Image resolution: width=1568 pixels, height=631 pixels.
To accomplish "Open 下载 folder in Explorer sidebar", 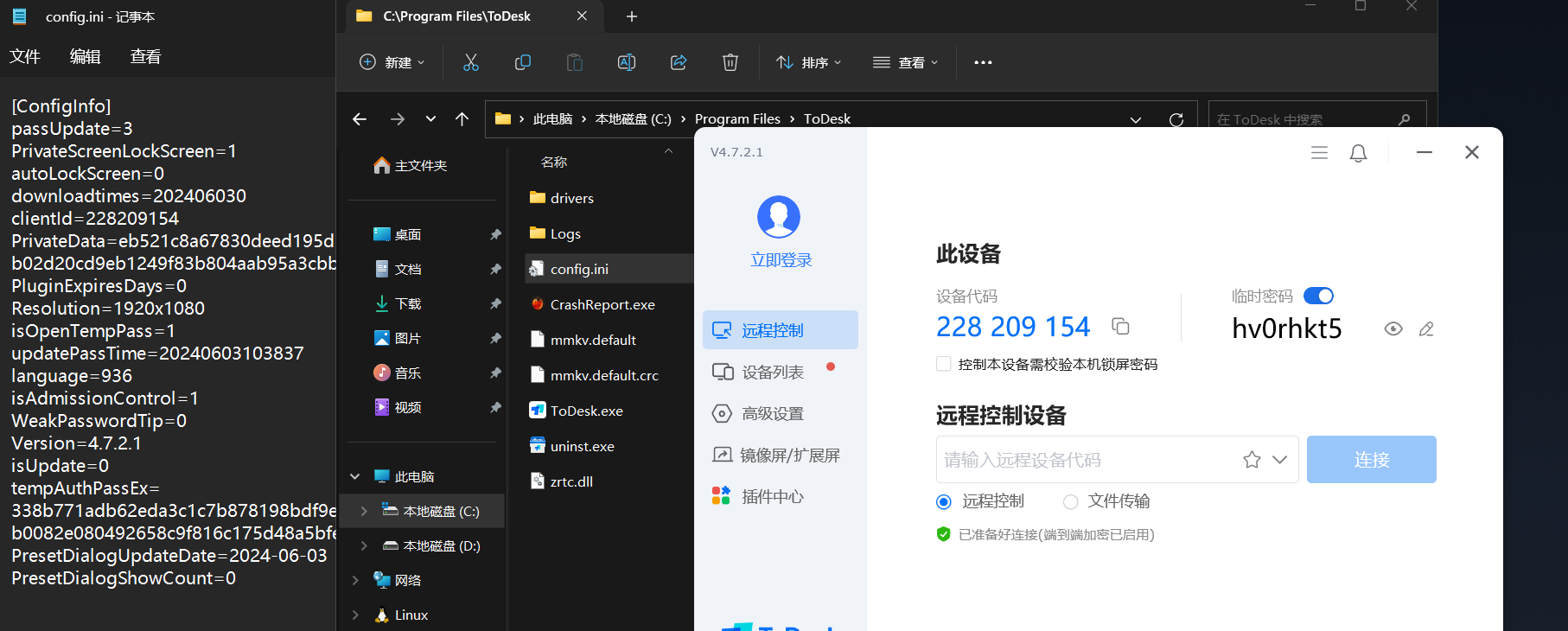I will [398, 303].
